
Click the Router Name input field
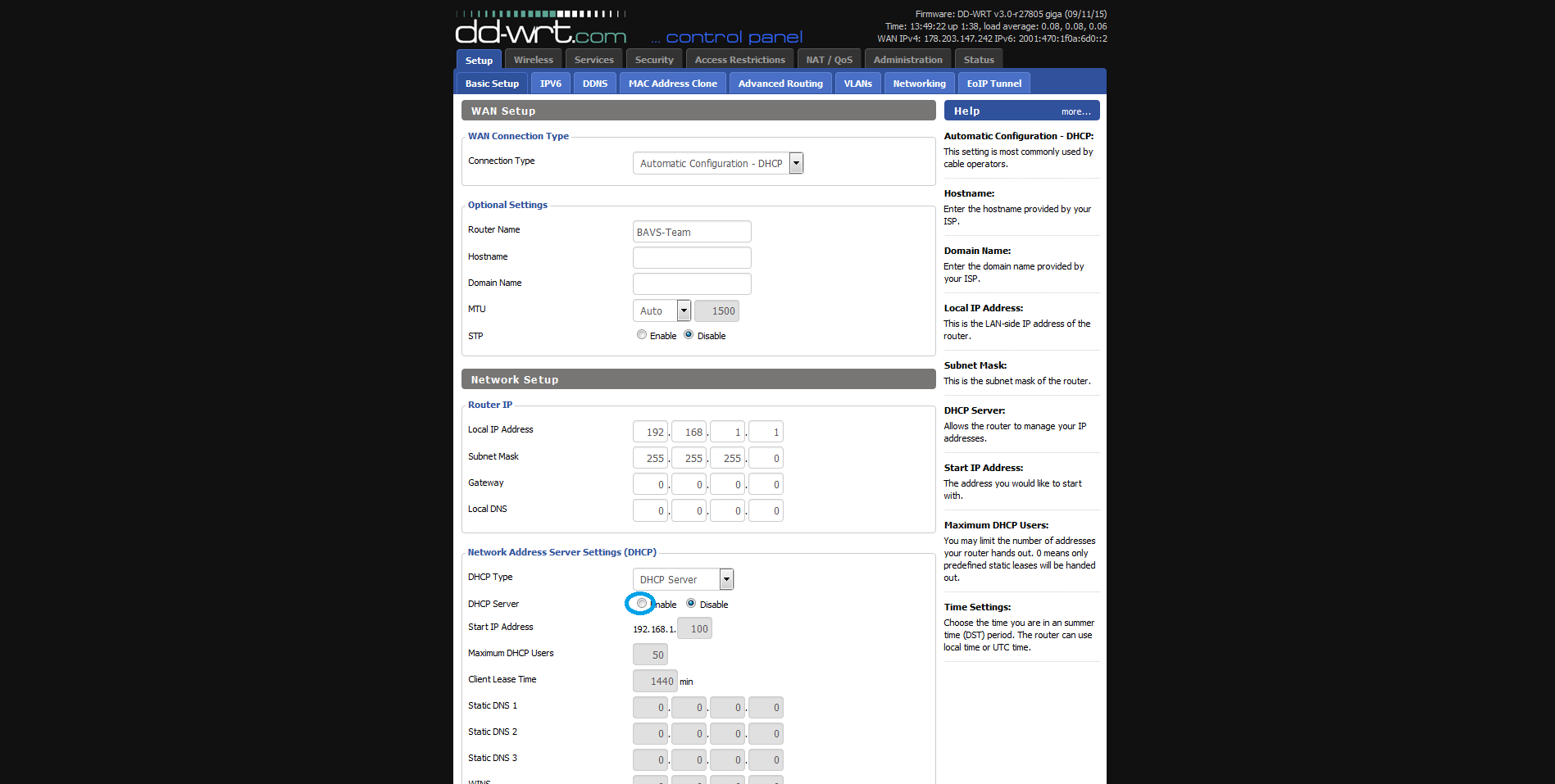click(x=692, y=232)
